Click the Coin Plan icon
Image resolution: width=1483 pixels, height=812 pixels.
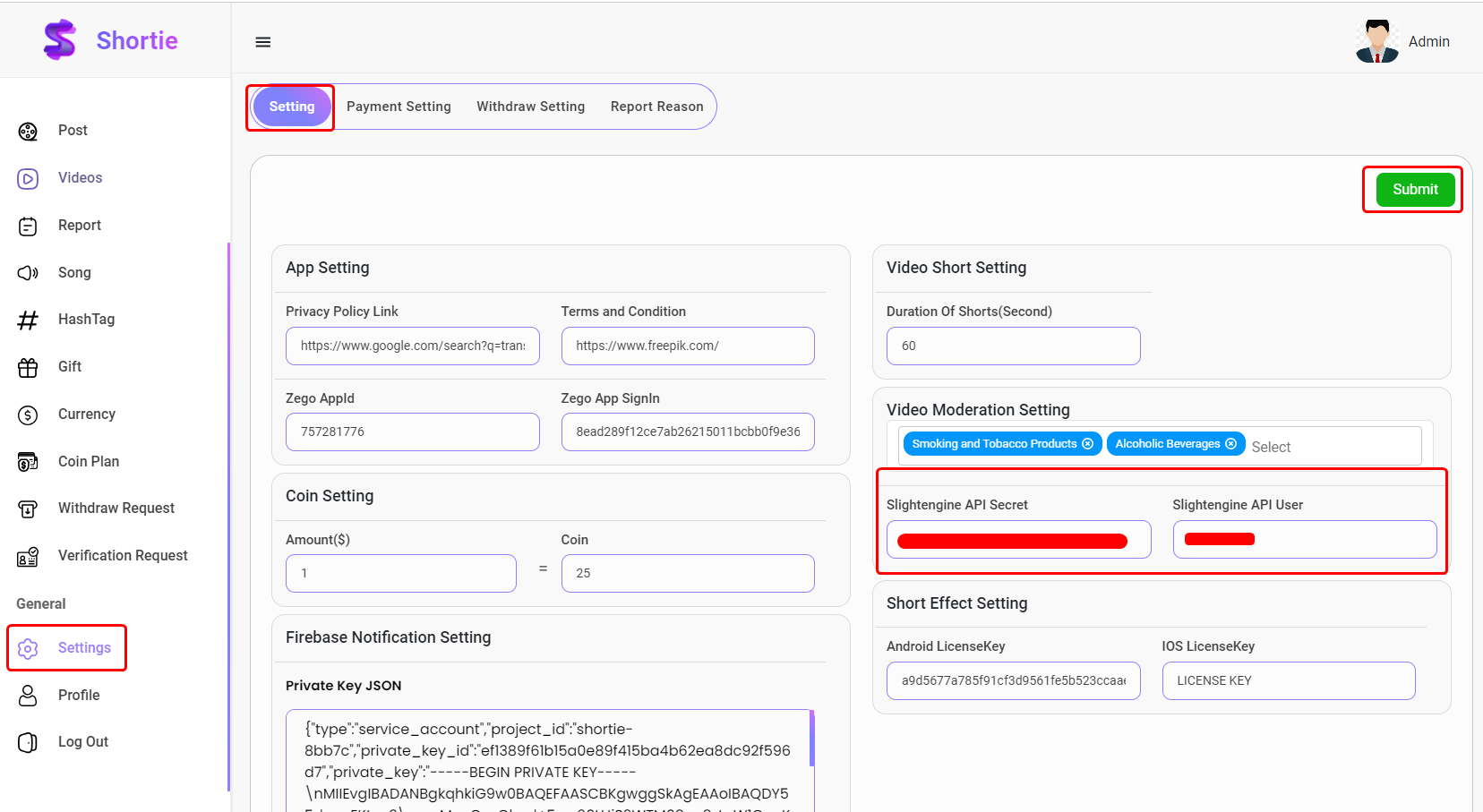click(x=28, y=462)
